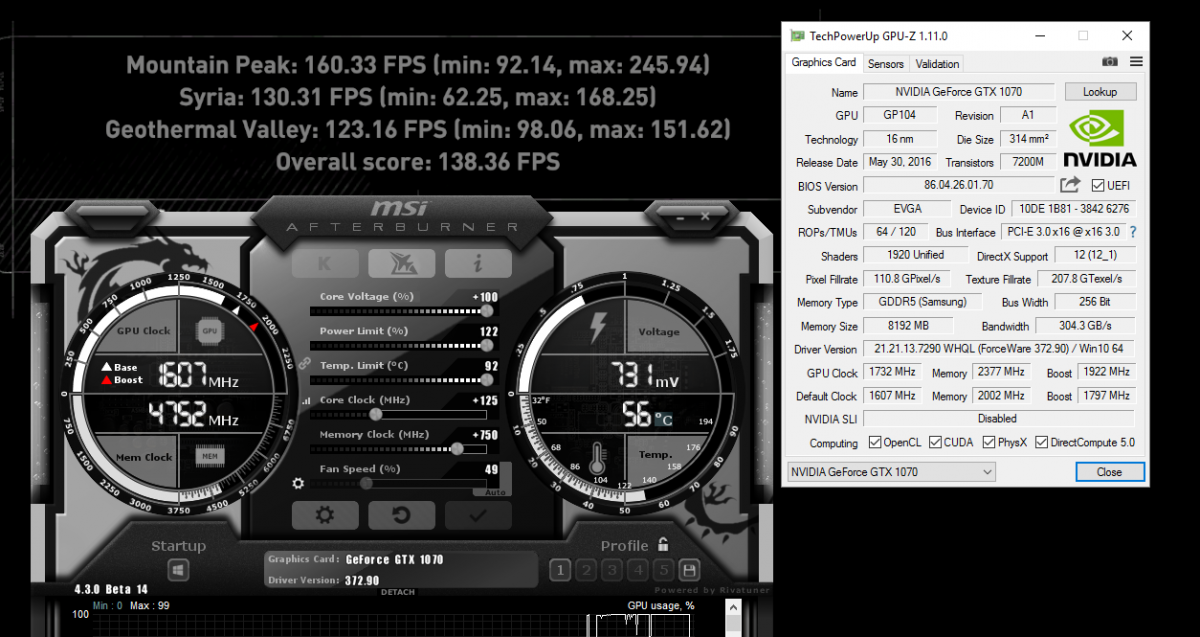Toggle the Profile lock padlock
The image size is (1200, 637).
pos(662,545)
